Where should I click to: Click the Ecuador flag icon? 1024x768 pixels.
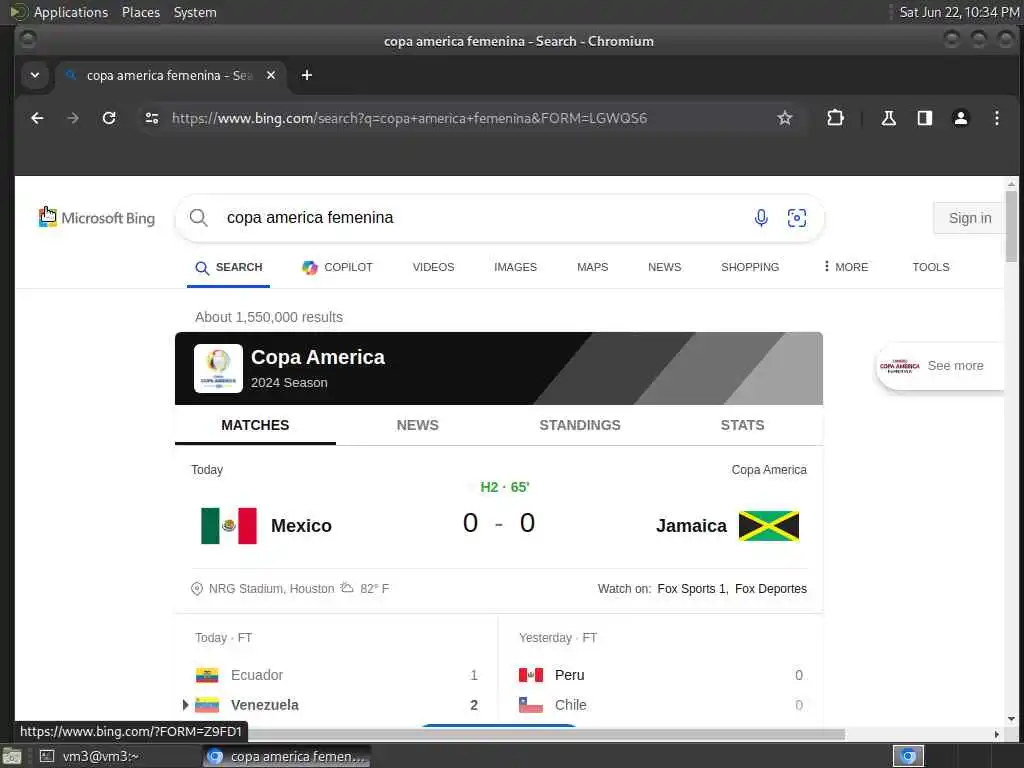[207, 675]
